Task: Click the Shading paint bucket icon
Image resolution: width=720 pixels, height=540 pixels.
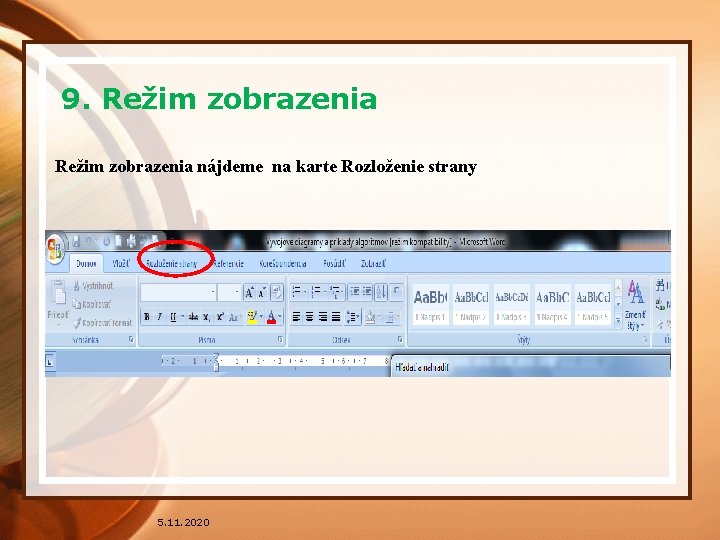Action: pyautogui.click(x=371, y=316)
